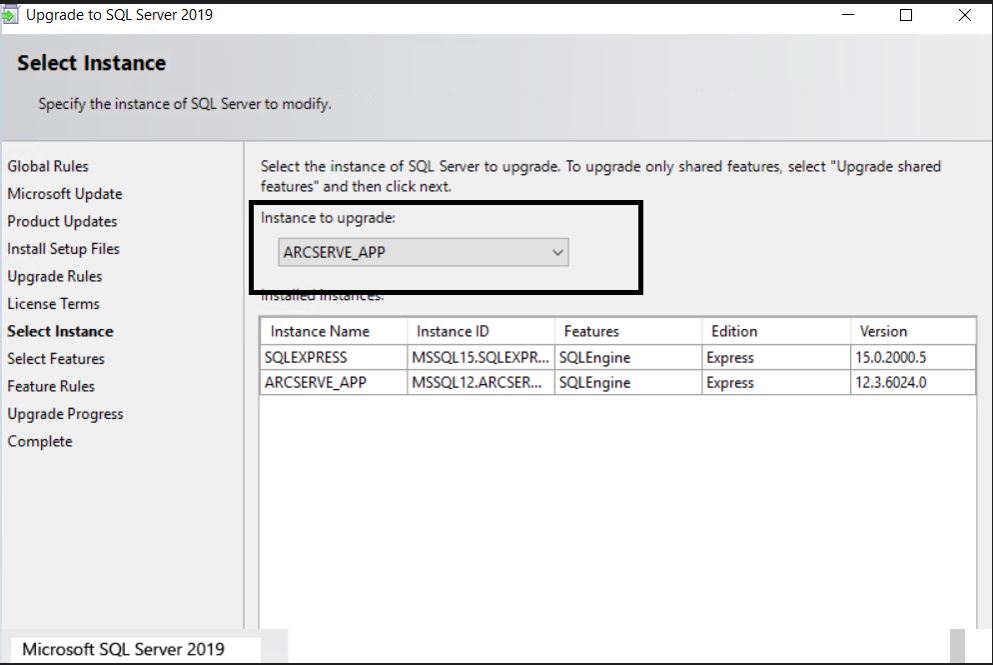The height and width of the screenshot is (665, 993).
Task: Go to Upgrade Progress step
Action: (x=65, y=414)
